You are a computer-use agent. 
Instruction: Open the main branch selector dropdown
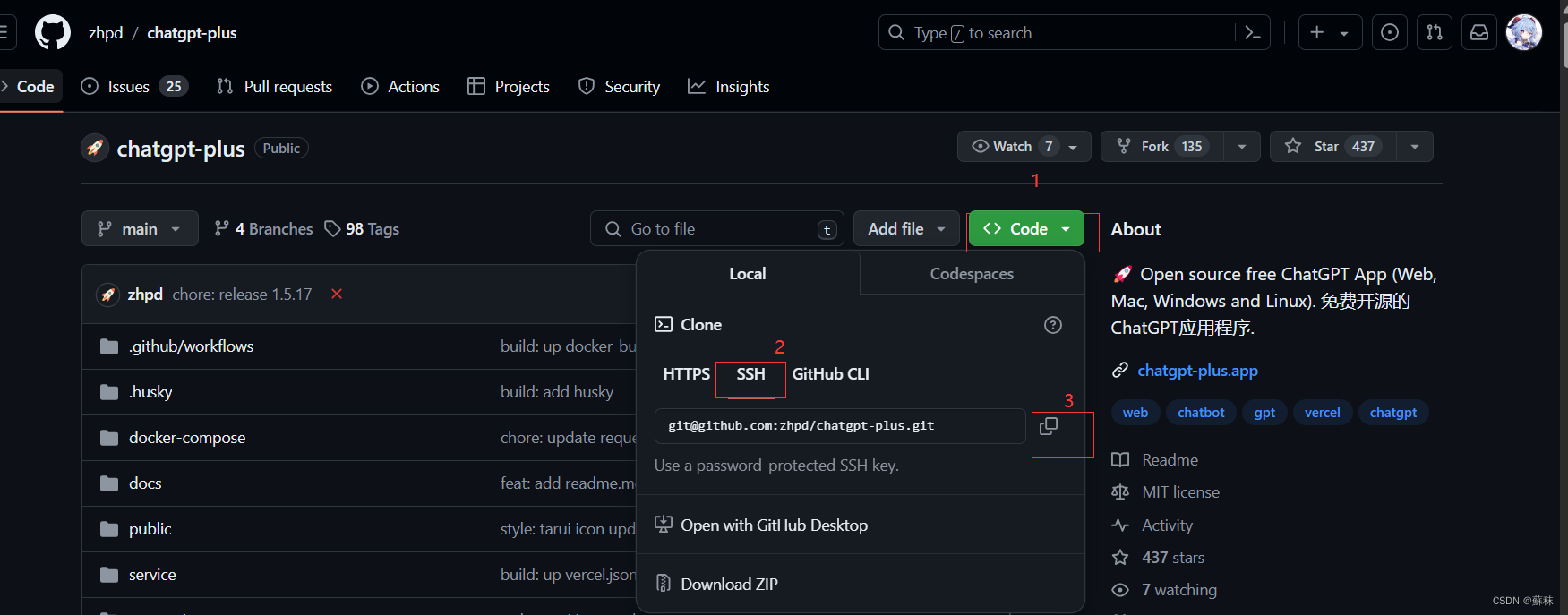coord(139,229)
